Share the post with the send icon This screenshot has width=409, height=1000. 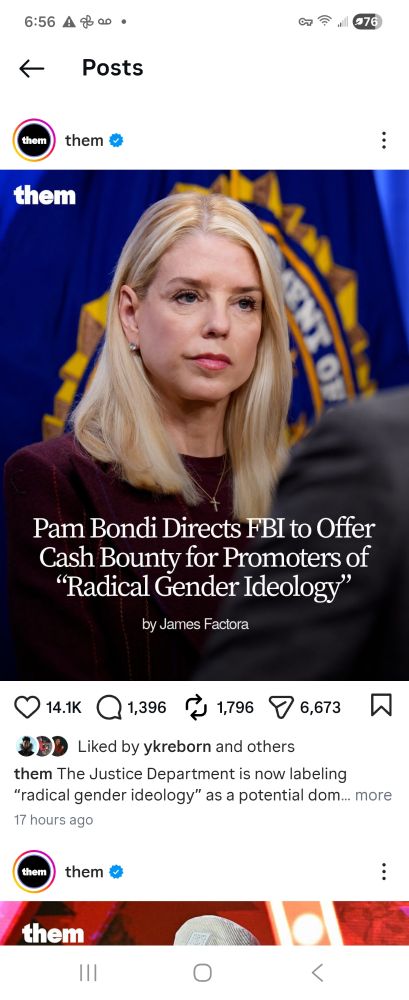click(x=281, y=707)
